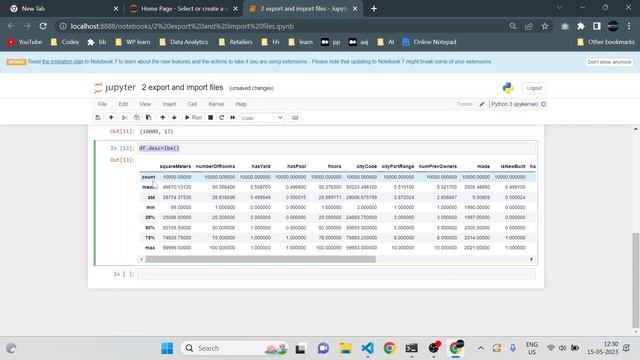640x360 pixels.
Task: Open the File menu
Action: [102, 104]
